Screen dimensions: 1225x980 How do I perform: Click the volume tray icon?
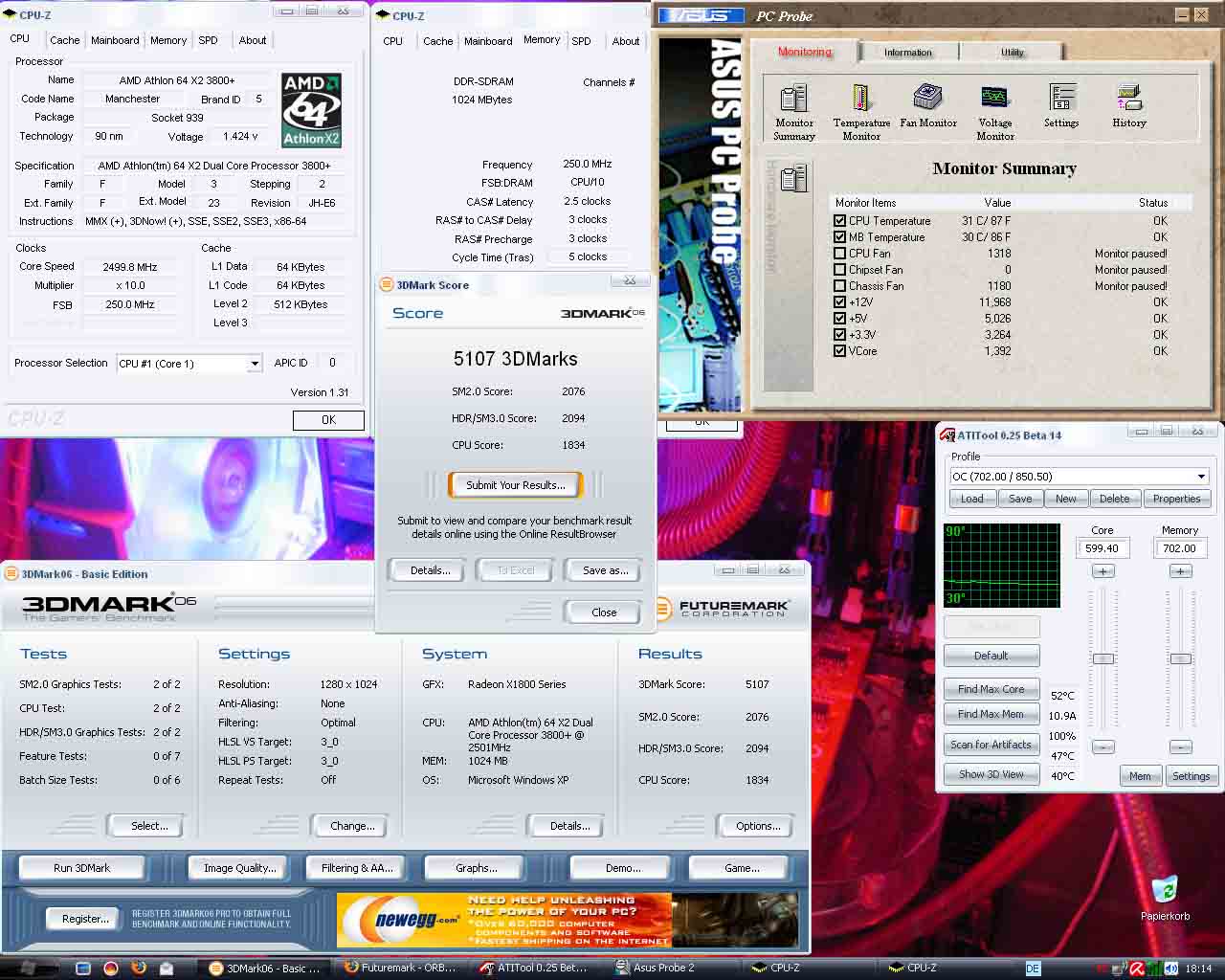[1171, 969]
